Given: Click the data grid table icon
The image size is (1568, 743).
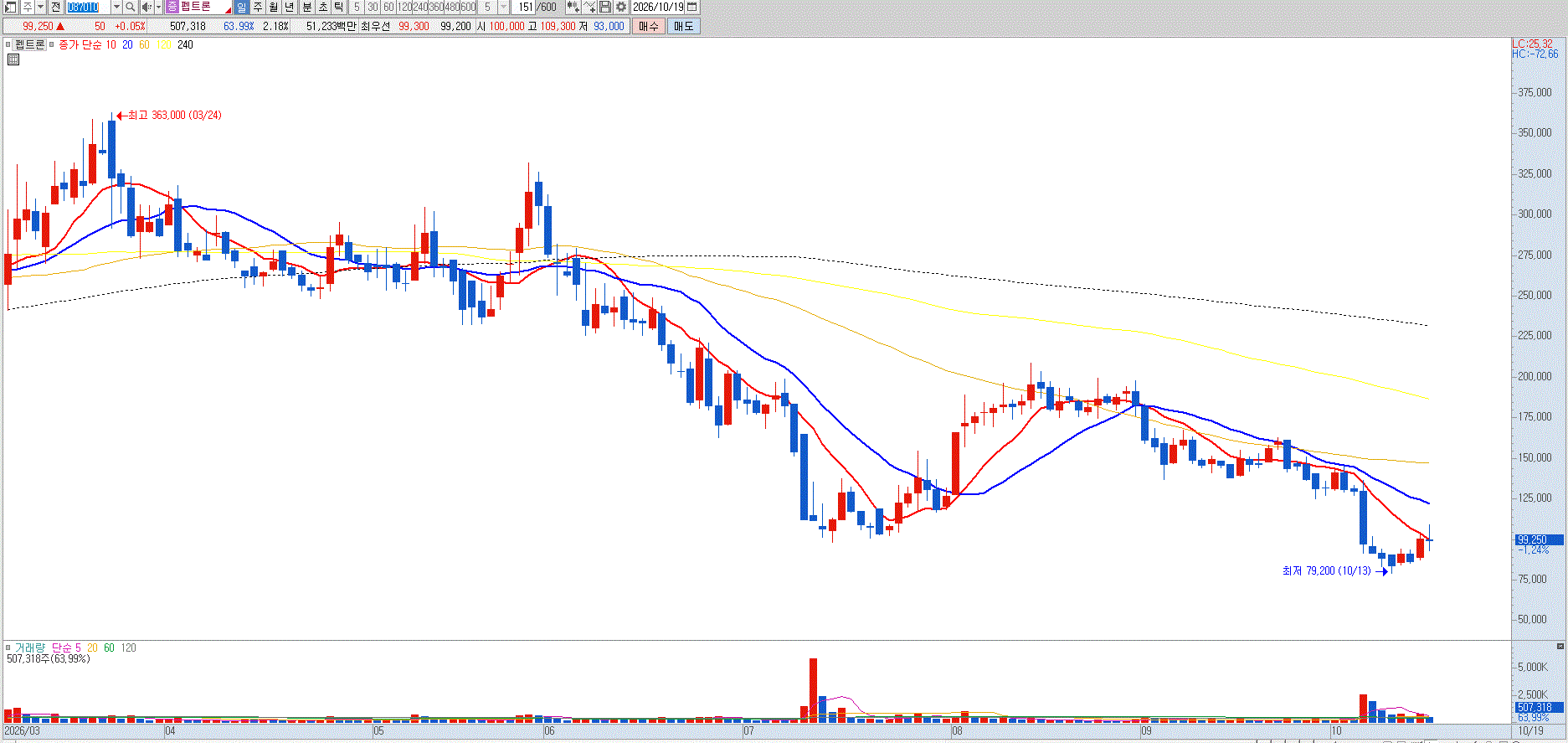Looking at the screenshot, I should coord(13,59).
